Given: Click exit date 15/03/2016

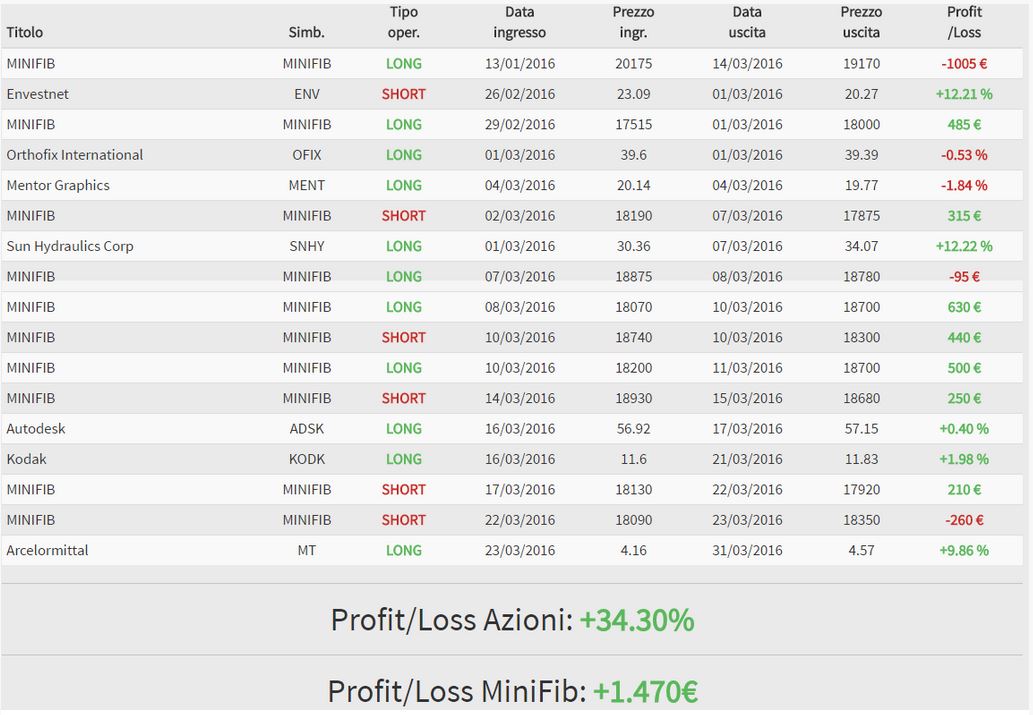Looking at the screenshot, I should [x=747, y=399].
